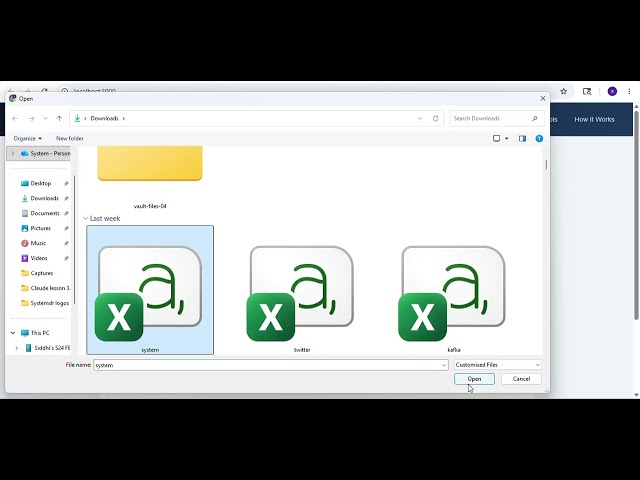Click How It Works in the webpage
The width and height of the screenshot is (640, 480).
coord(594,120)
